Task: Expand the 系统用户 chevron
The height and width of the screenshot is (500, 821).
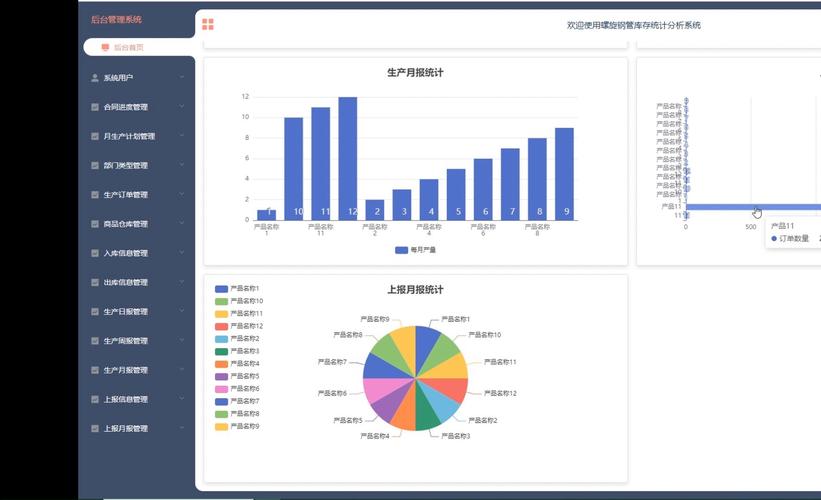Action: (x=182, y=77)
